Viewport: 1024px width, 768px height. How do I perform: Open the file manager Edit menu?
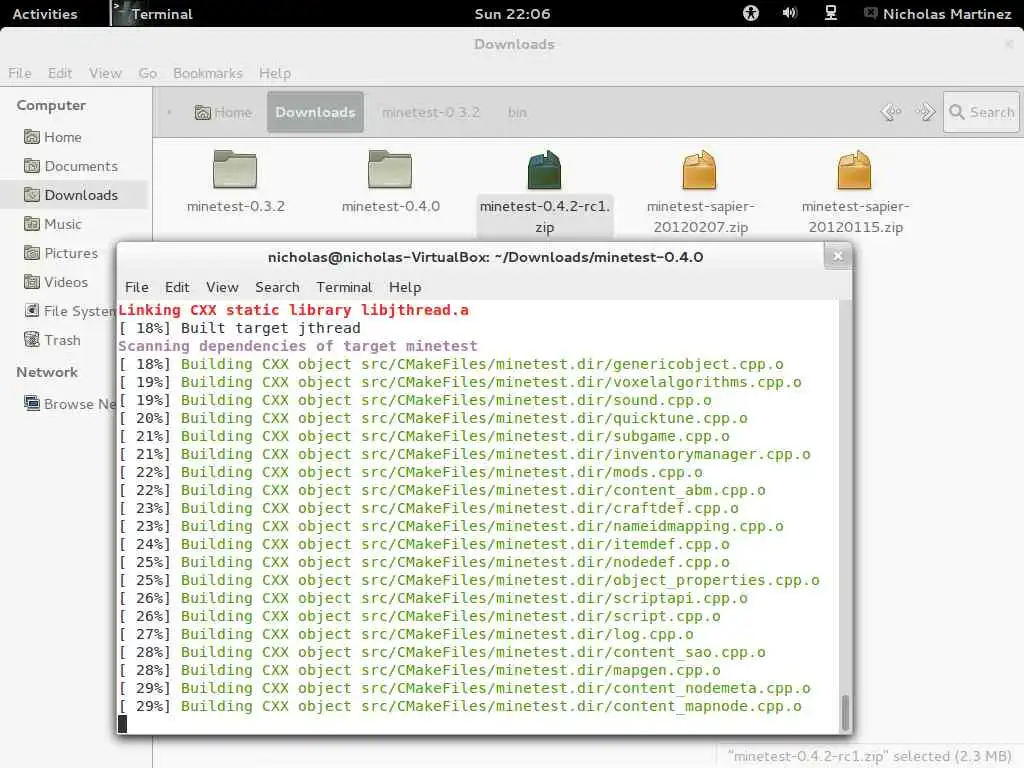[x=59, y=73]
